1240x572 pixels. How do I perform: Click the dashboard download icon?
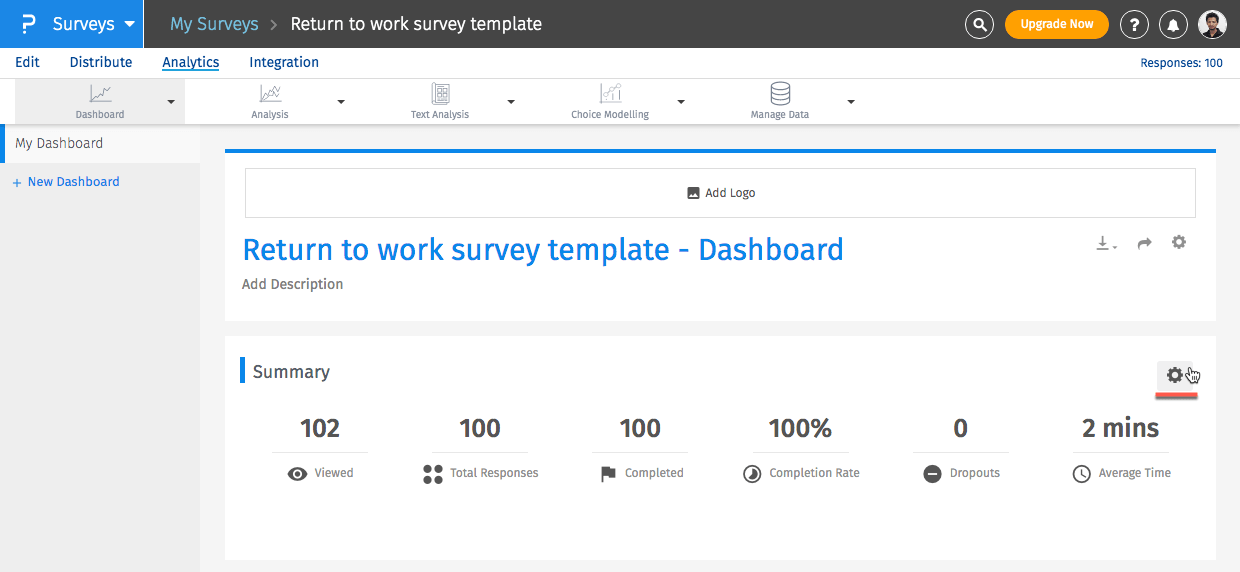1105,243
